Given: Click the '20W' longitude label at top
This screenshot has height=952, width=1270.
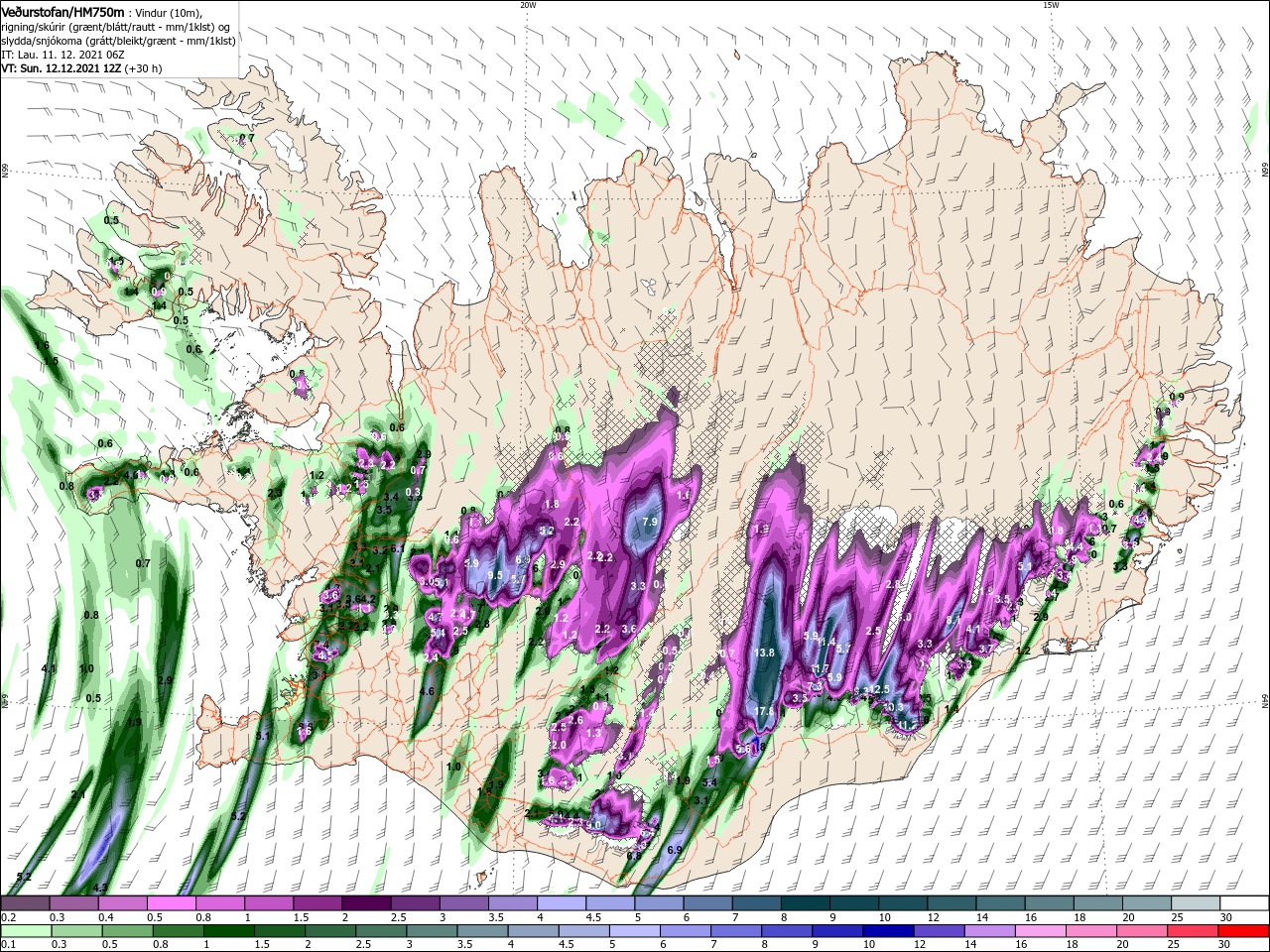Looking at the screenshot, I should [528, 5].
